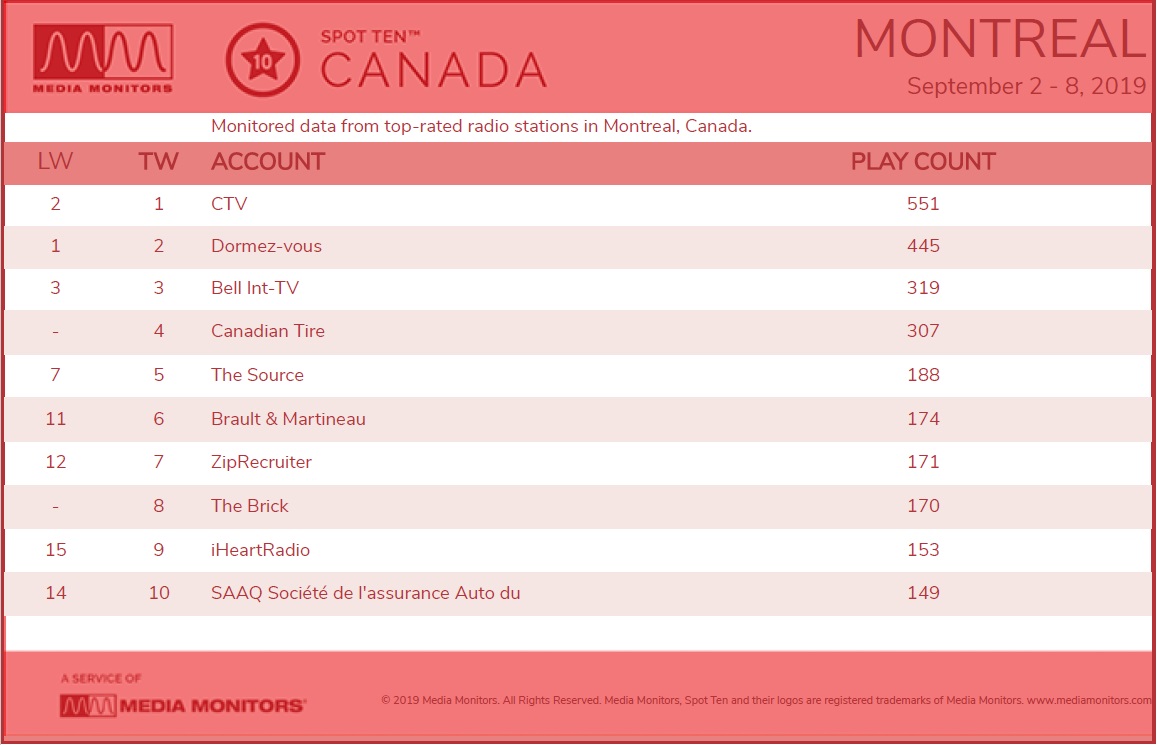Image resolution: width=1157 pixels, height=745 pixels.
Task: Click the SAAQ Société de l'assurance row
Action: tap(578, 594)
